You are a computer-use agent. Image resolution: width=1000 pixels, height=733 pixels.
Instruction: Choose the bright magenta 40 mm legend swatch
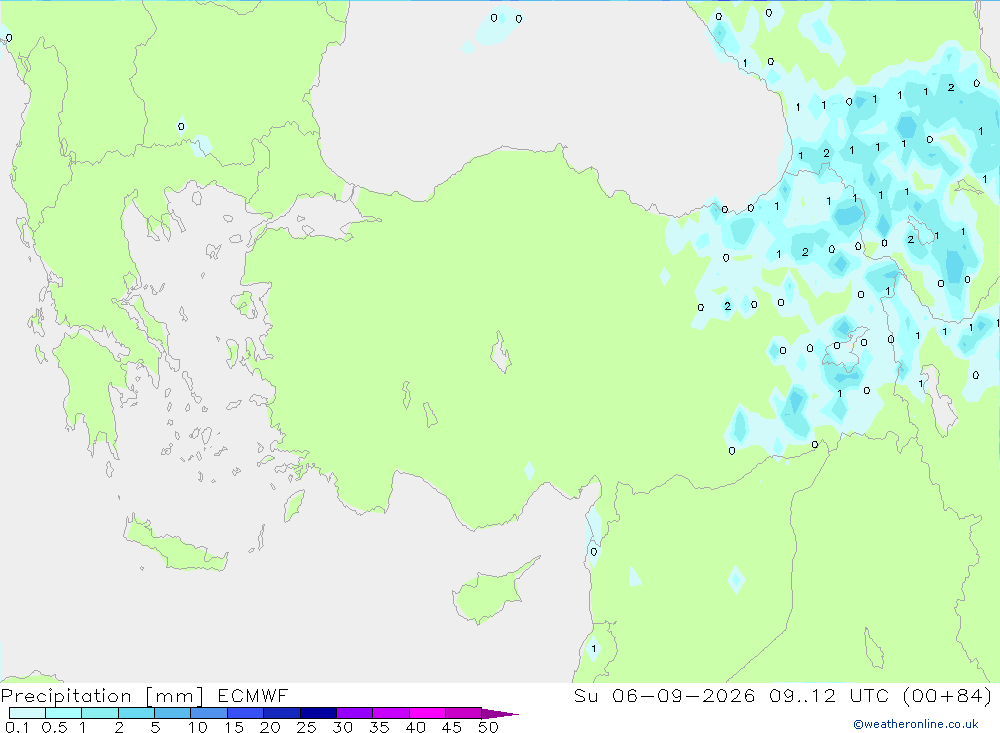pyautogui.click(x=427, y=713)
